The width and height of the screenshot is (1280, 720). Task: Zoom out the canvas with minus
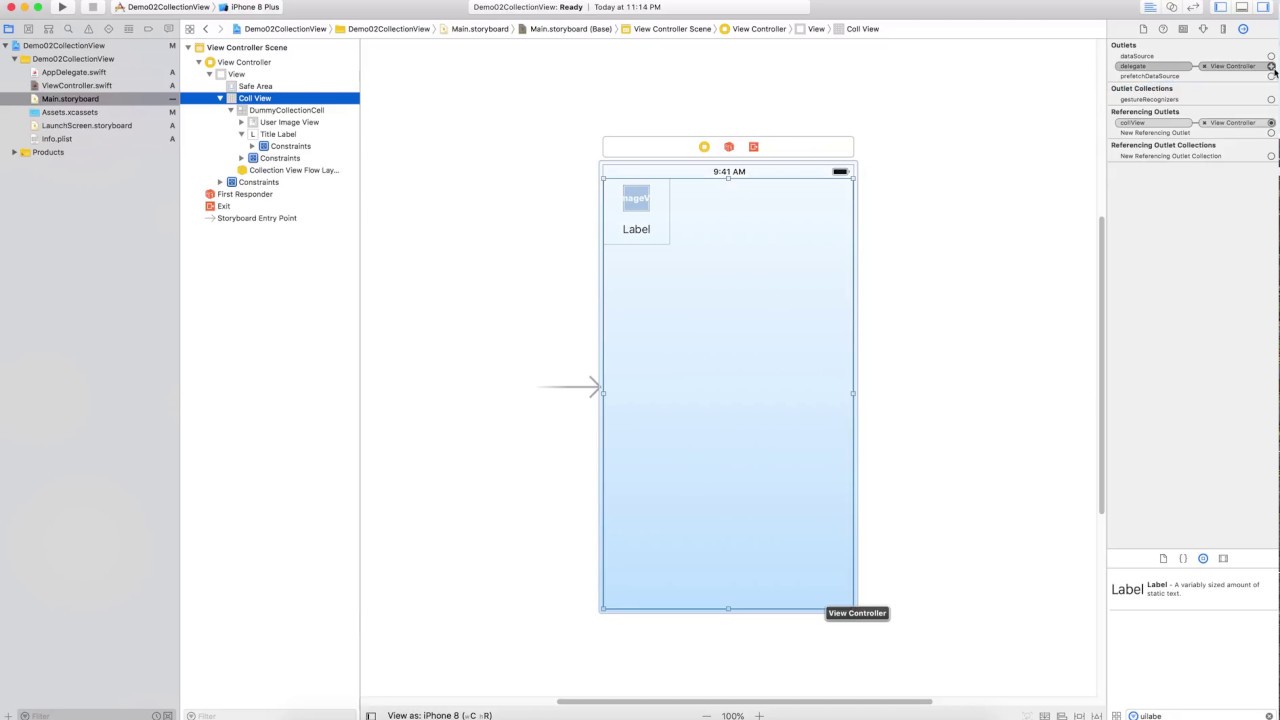(707, 715)
